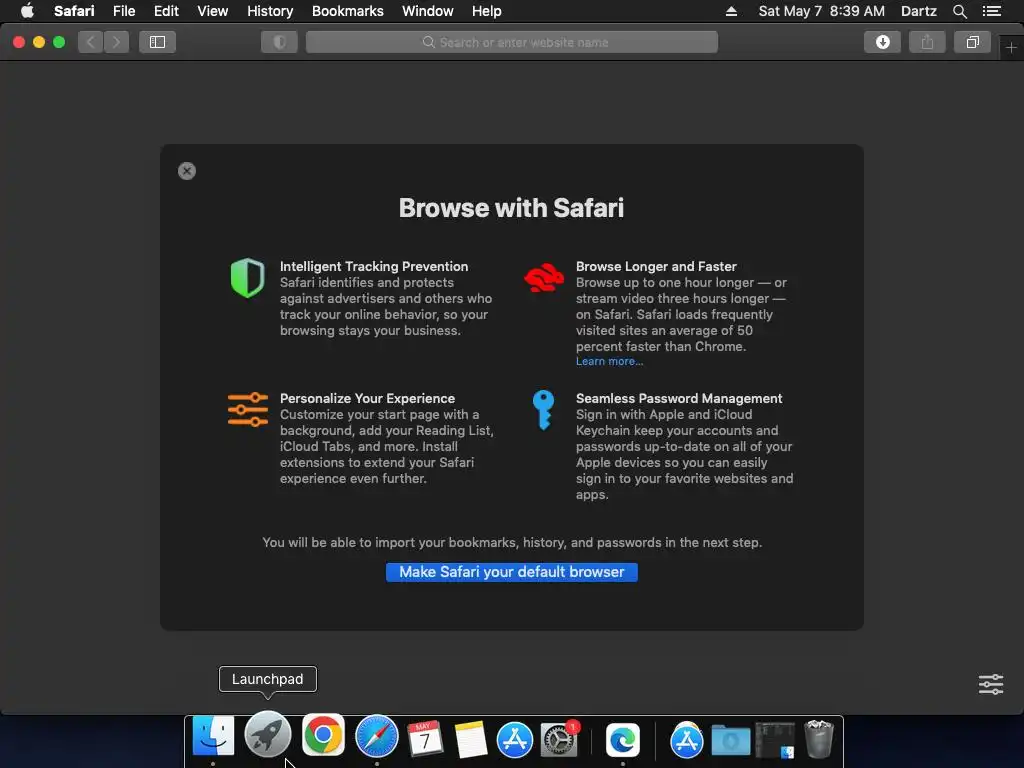The height and width of the screenshot is (768, 1024).
Task: Open Notes from the Dock
Action: (x=471, y=739)
